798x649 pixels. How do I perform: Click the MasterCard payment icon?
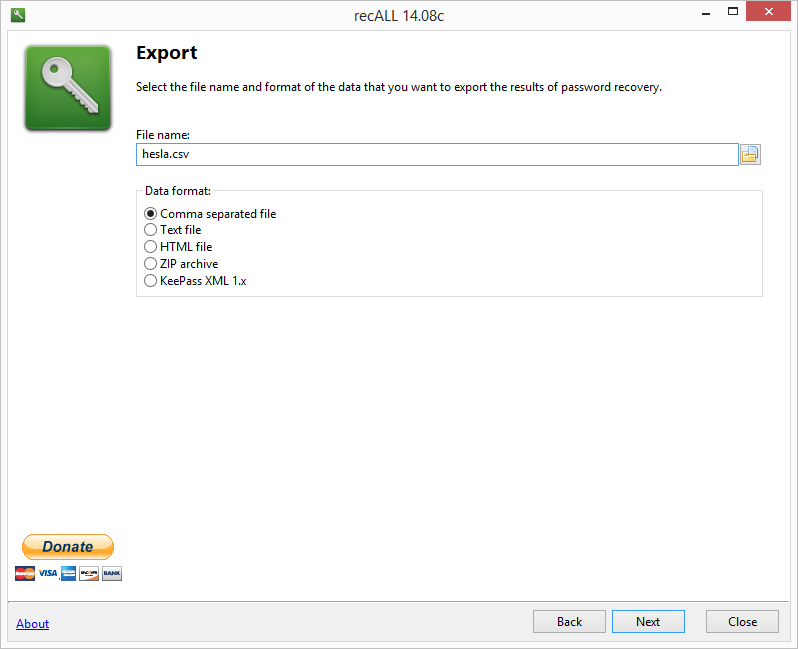click(25, 573)
